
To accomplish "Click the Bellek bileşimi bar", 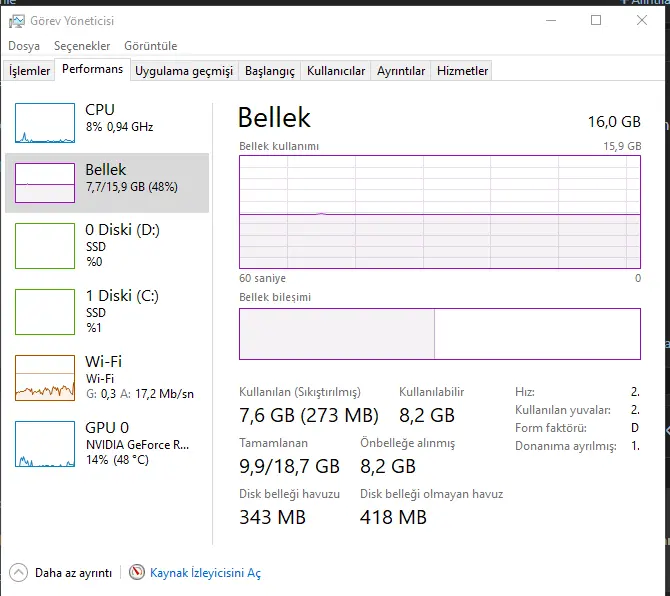I will tap(440, 334).
